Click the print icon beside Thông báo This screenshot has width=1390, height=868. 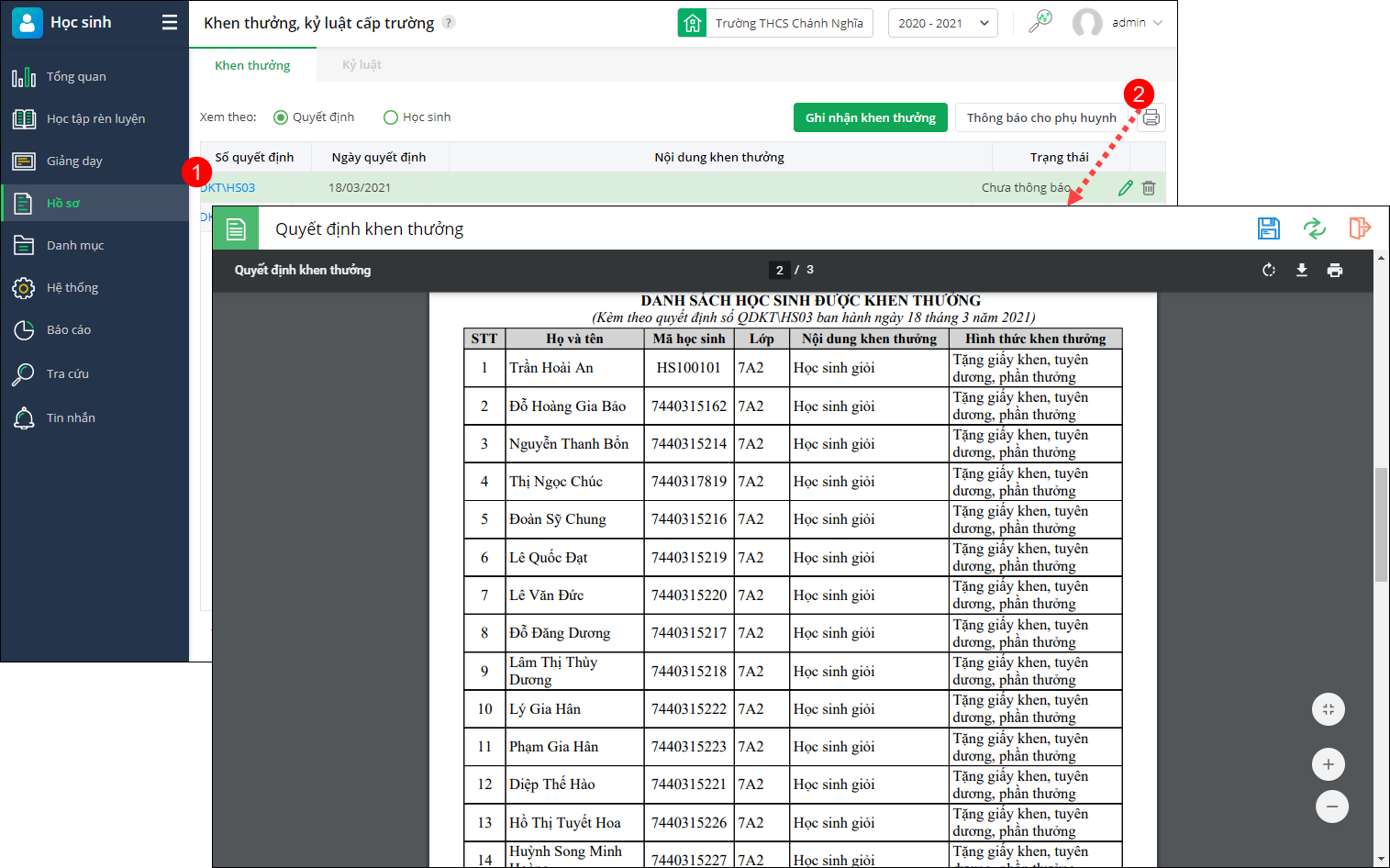1151,117
